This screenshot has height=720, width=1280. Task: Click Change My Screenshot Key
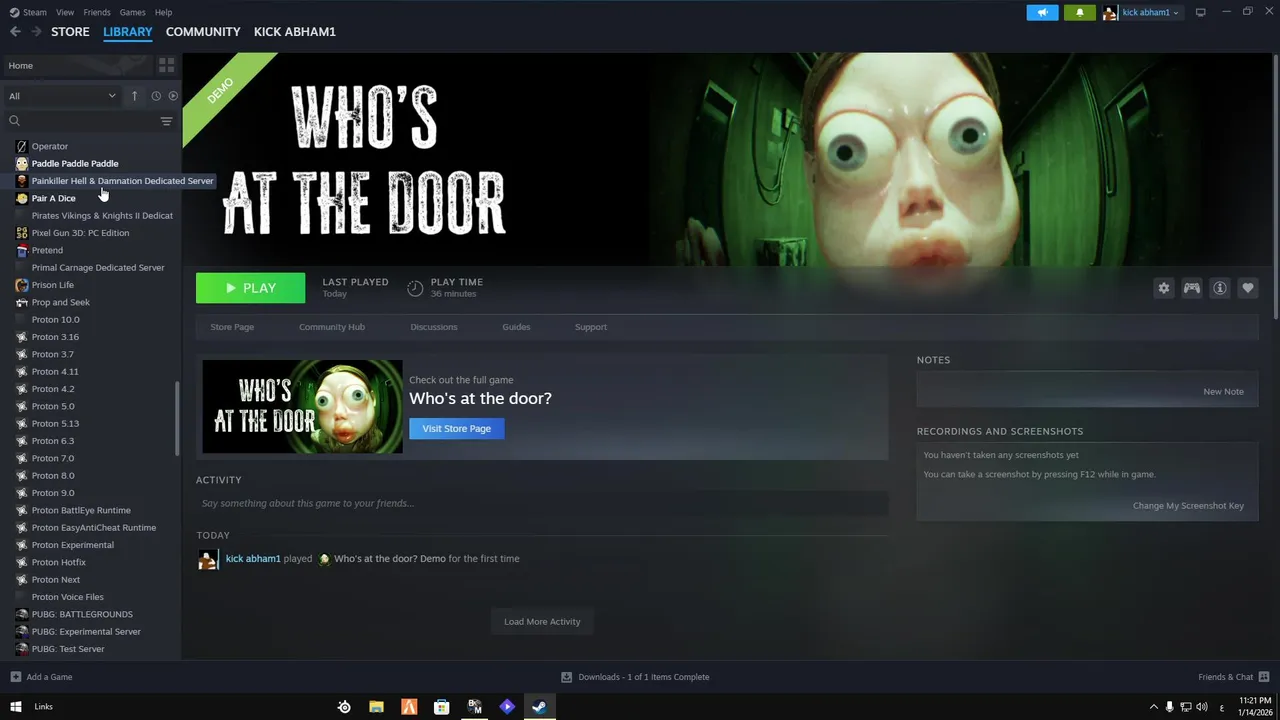1188,506
